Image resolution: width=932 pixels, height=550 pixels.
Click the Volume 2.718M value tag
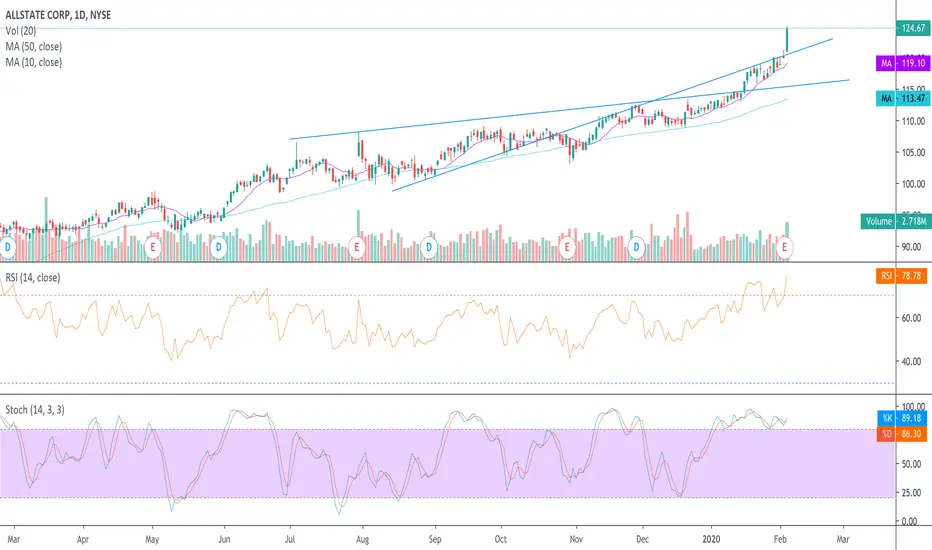coord(896,221)
